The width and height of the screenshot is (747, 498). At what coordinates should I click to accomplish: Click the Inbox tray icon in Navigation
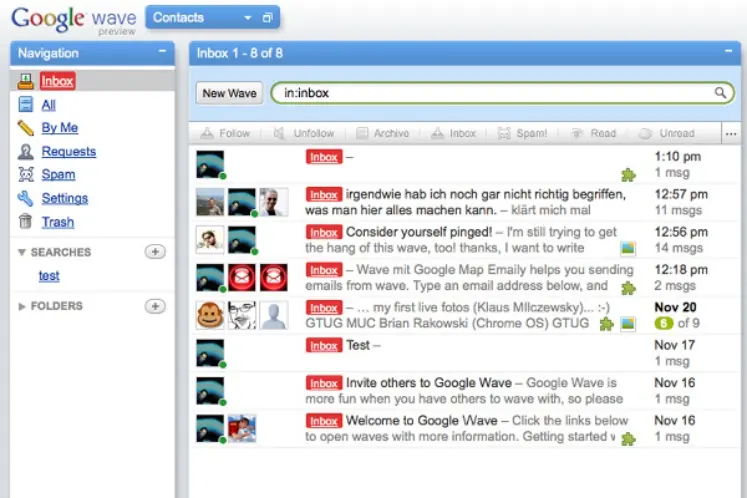pos(26,81)
